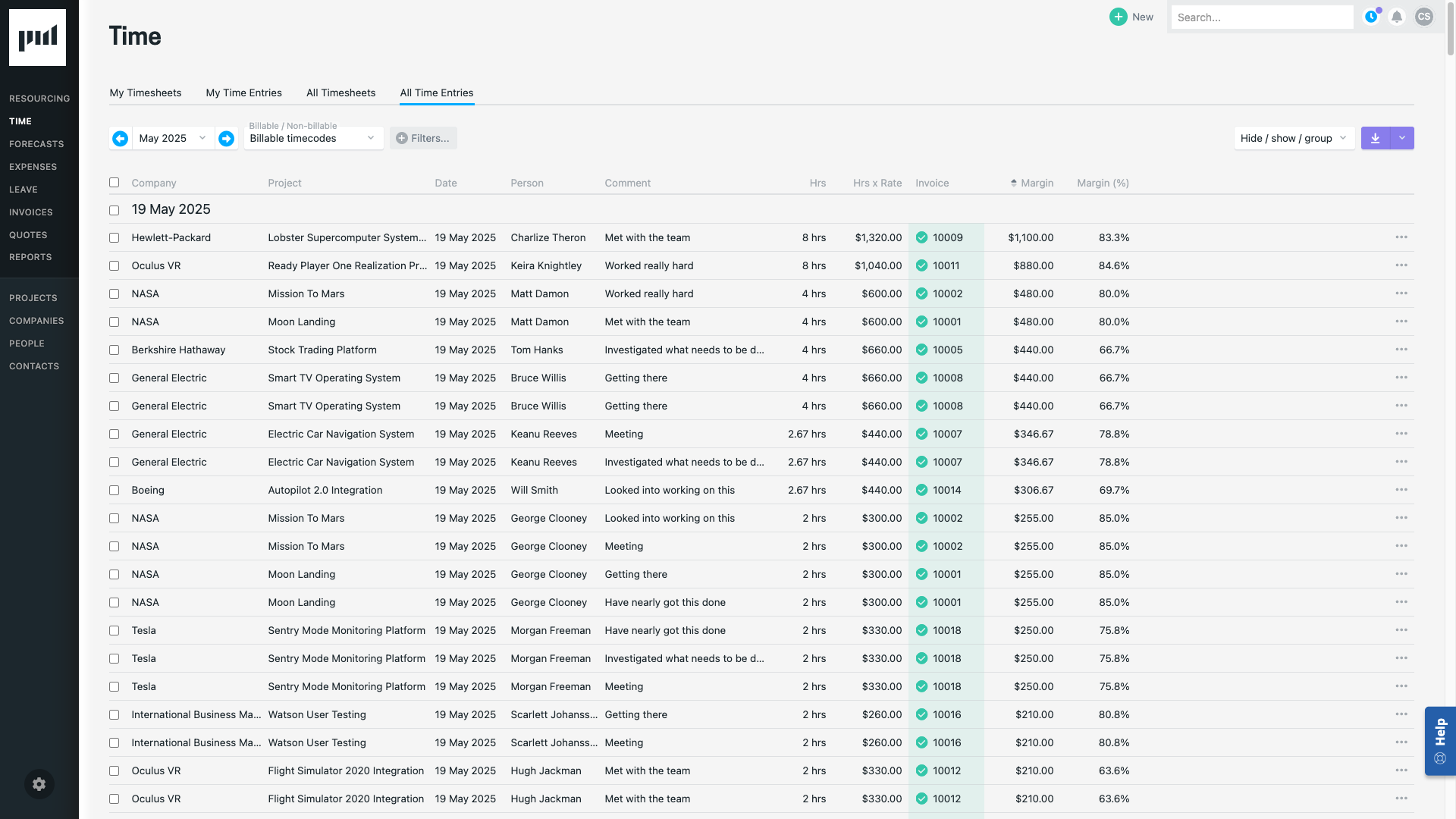The width and height of the screenshot is (1456, 819).
Task: Open the Help widget
Action: point(1440,741)
